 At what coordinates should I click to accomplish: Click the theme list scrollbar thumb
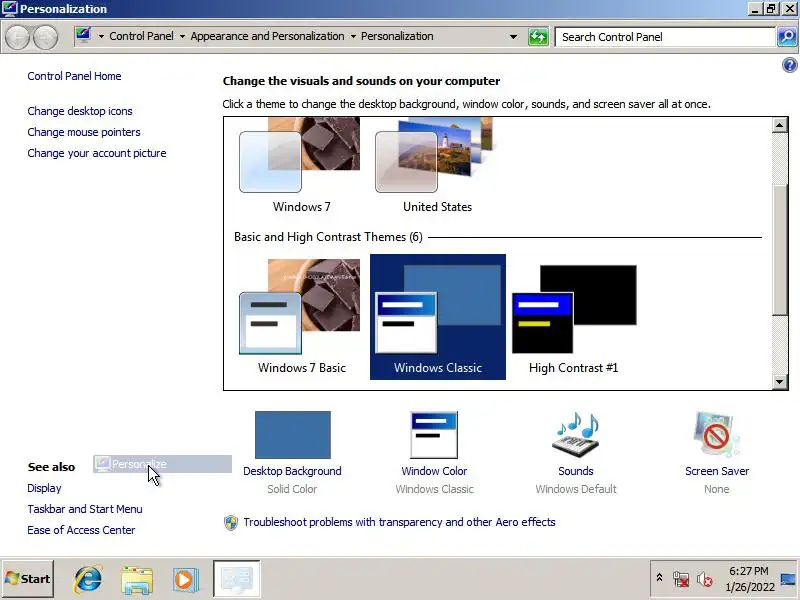tap(780, 249)
